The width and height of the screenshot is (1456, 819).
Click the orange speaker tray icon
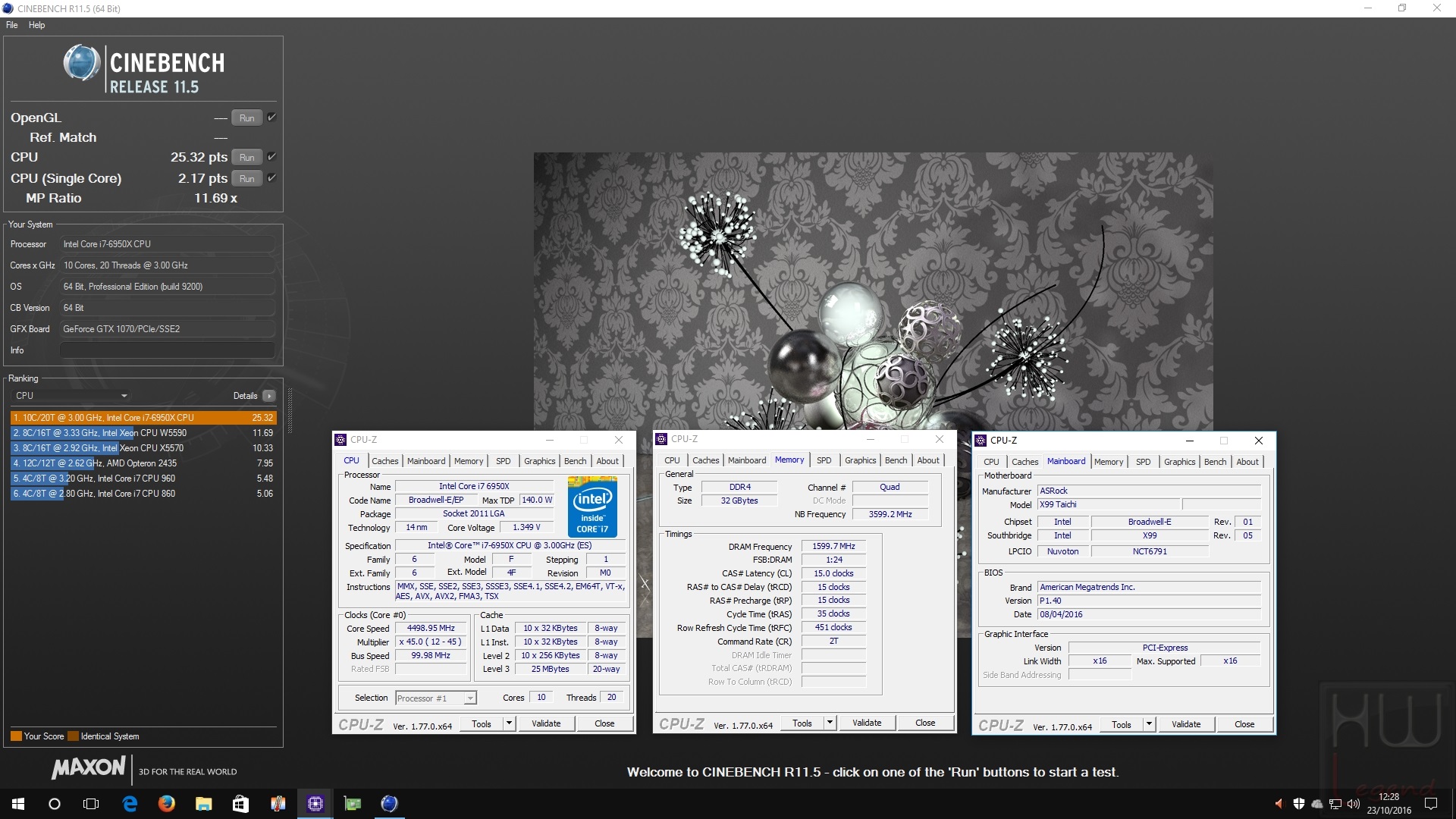(1279, 804)
